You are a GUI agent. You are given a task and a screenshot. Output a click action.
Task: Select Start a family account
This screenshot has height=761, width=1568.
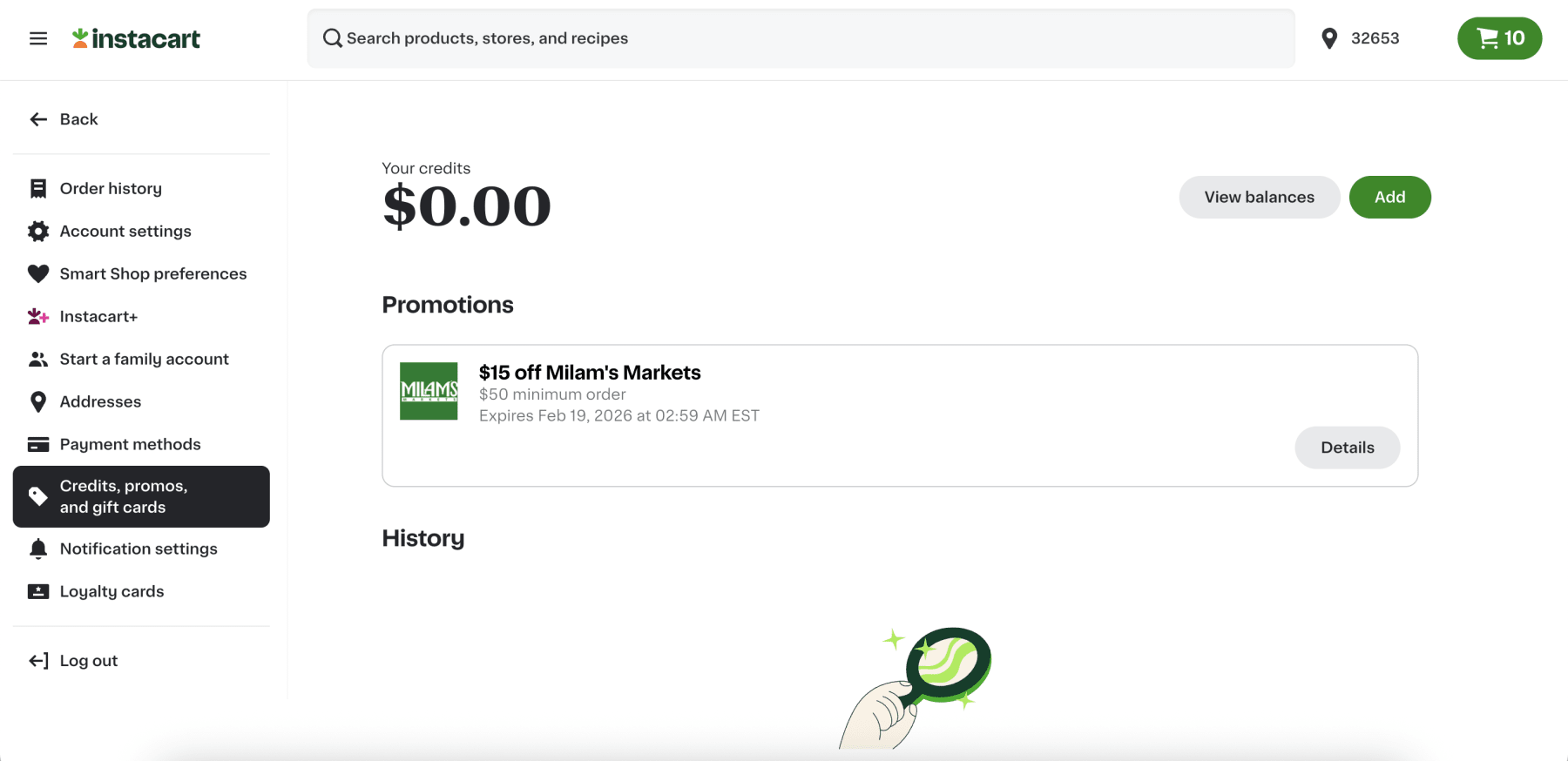[x=144, y=360]
